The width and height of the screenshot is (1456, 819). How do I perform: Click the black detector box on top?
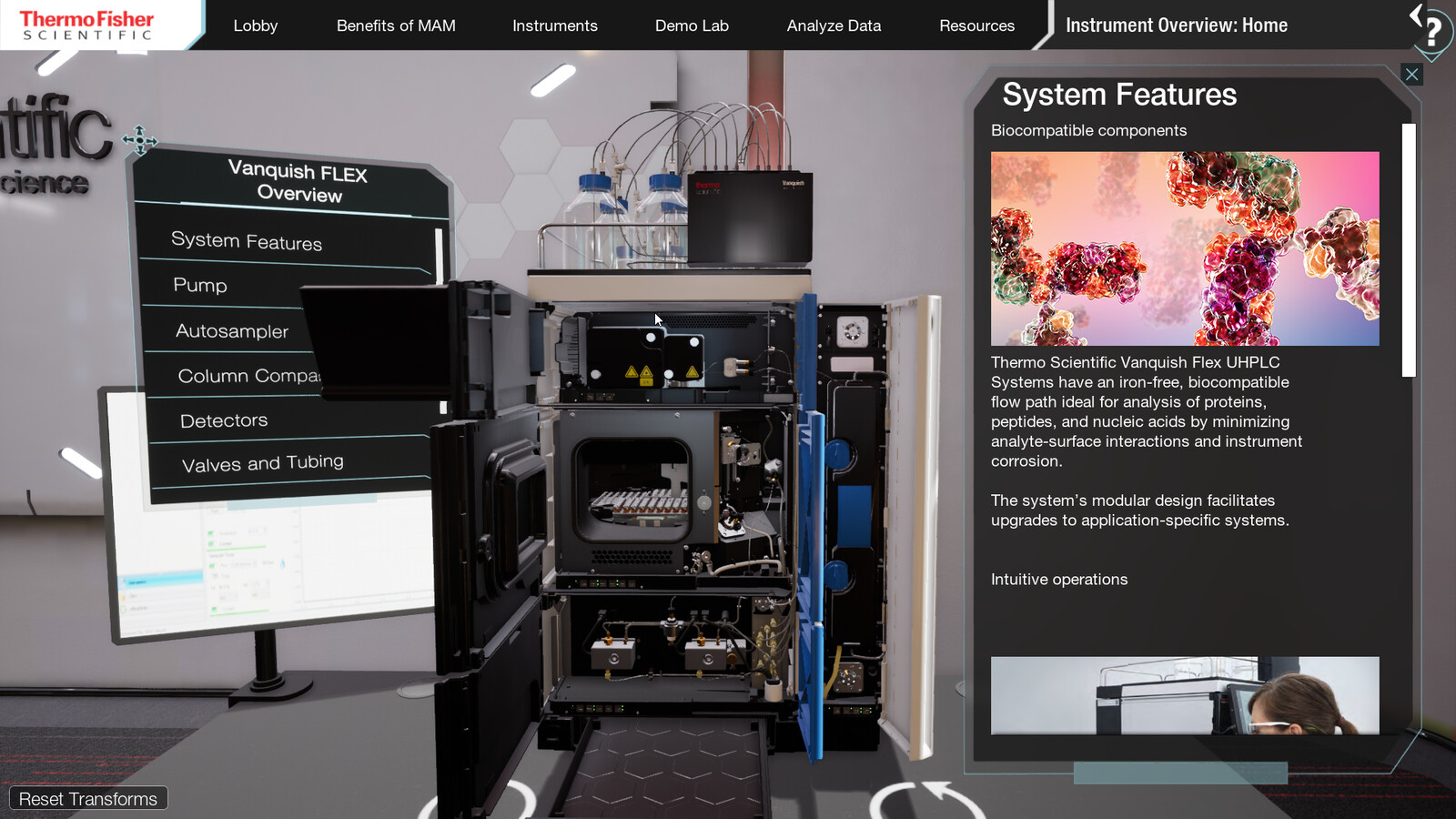(x=749, y=217)
